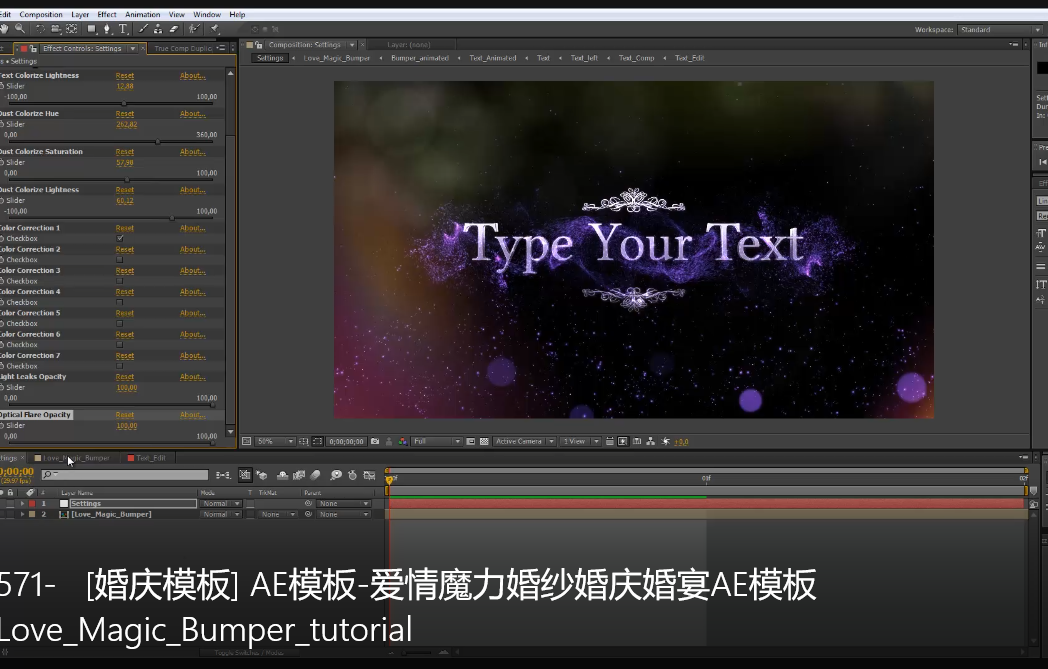Enable Color Correction 6 checkbox

pyautogui.click(x=120, y=345)
